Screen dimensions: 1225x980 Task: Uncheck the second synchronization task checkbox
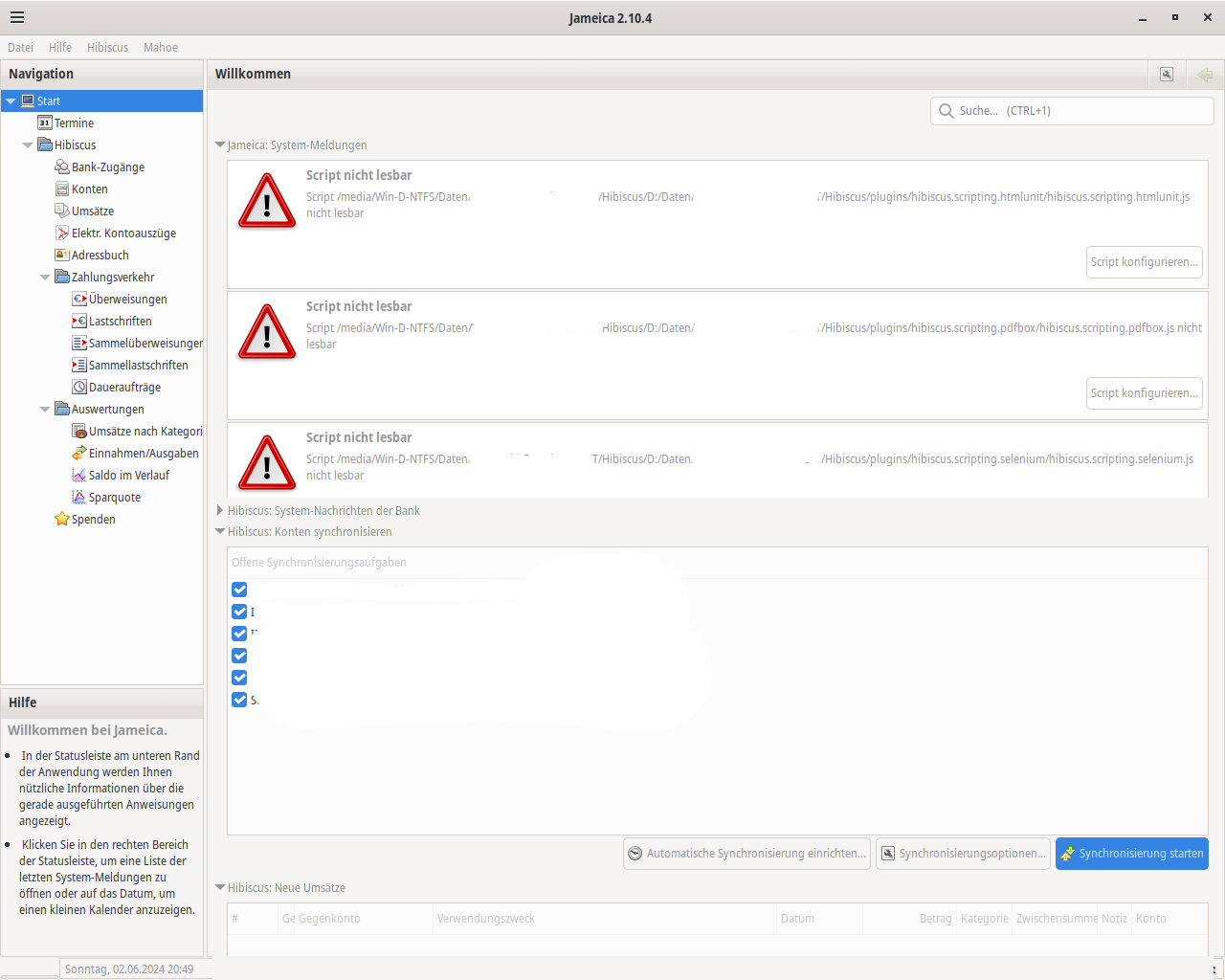(239, 612)
